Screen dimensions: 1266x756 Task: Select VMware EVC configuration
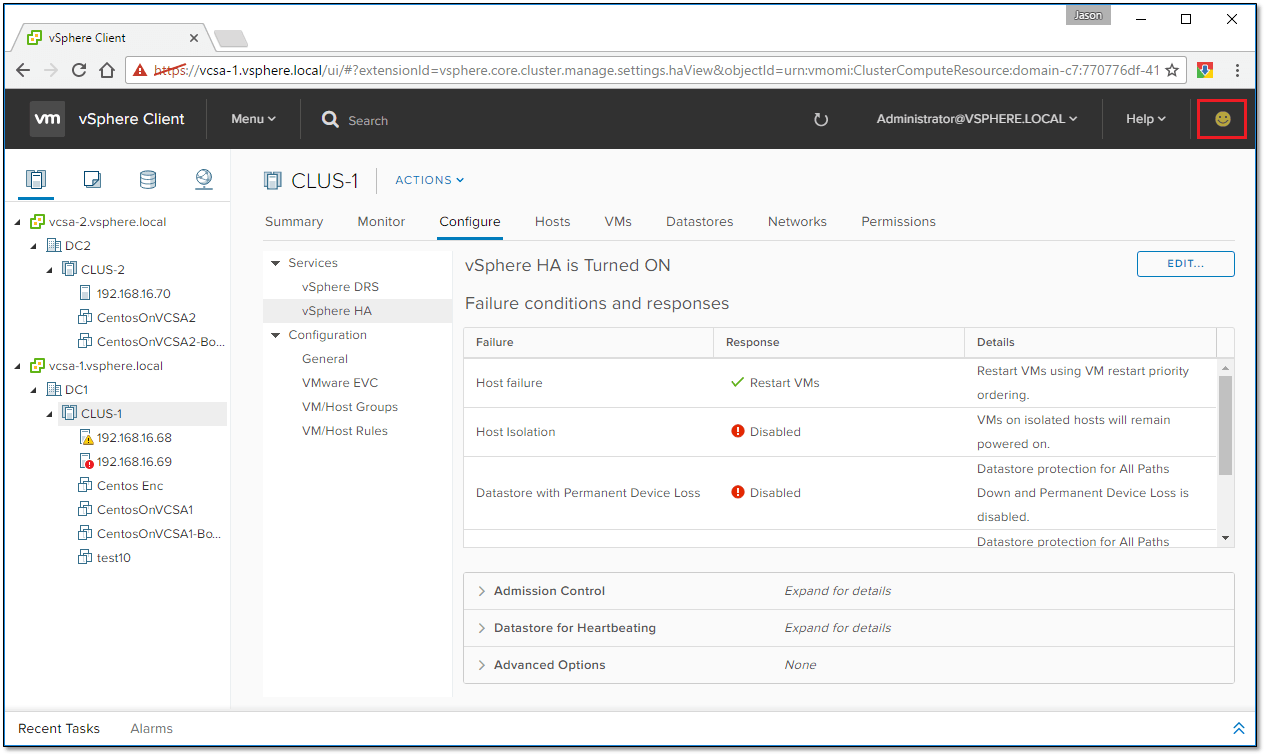point(340,383)
